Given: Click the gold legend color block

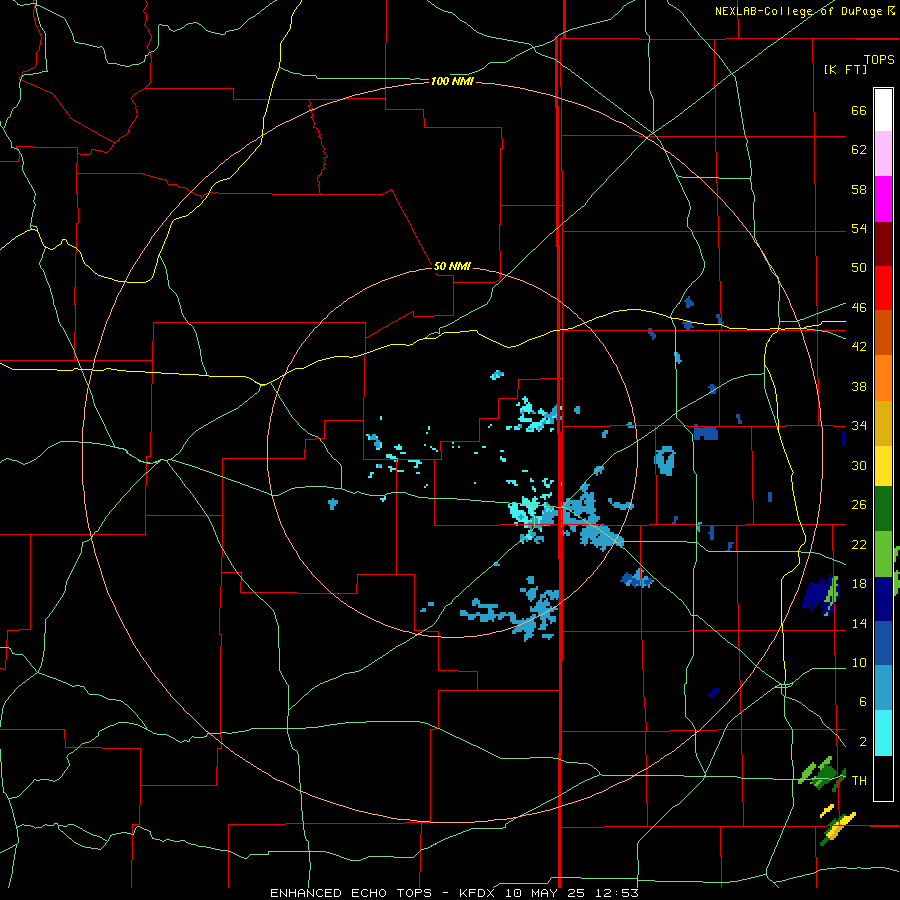Looking at the screenshot, I should 883,423.
